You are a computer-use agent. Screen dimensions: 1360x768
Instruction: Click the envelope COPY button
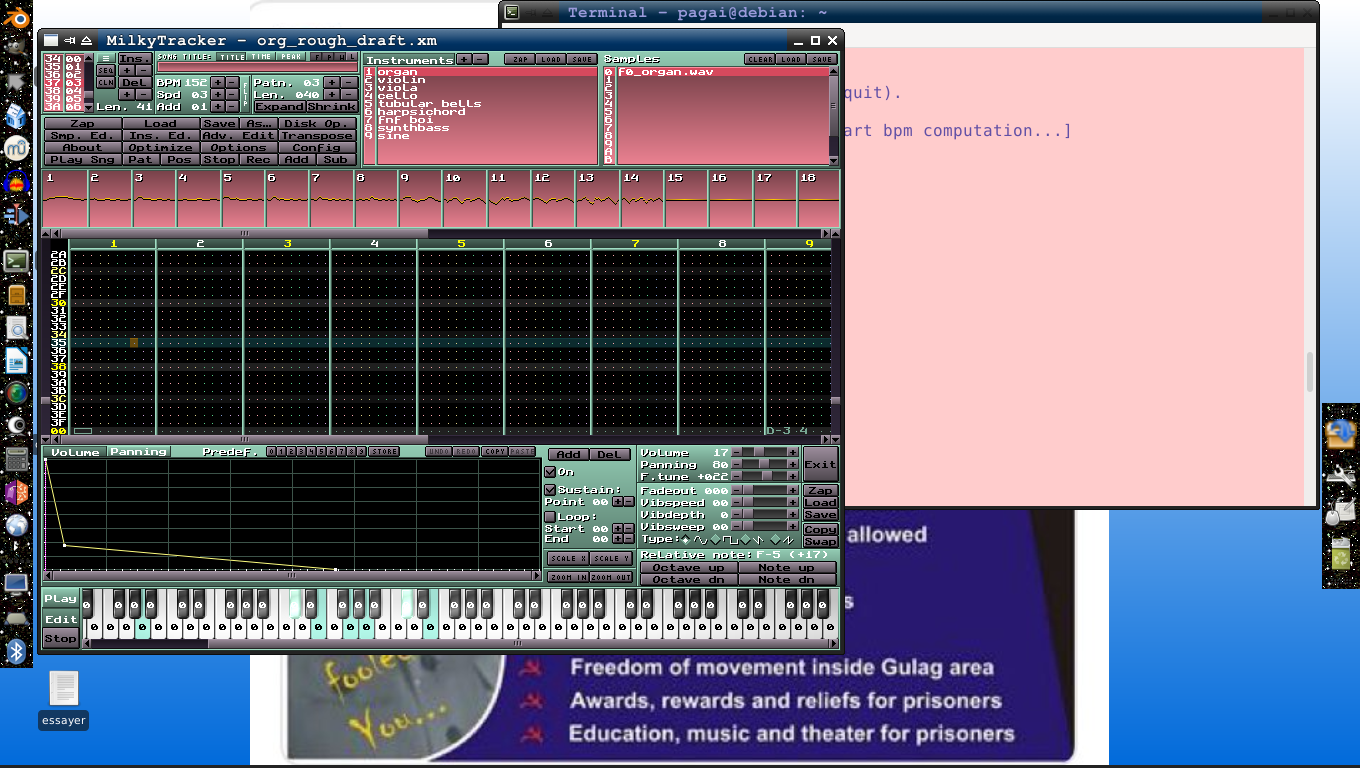[x=495, y=452]
